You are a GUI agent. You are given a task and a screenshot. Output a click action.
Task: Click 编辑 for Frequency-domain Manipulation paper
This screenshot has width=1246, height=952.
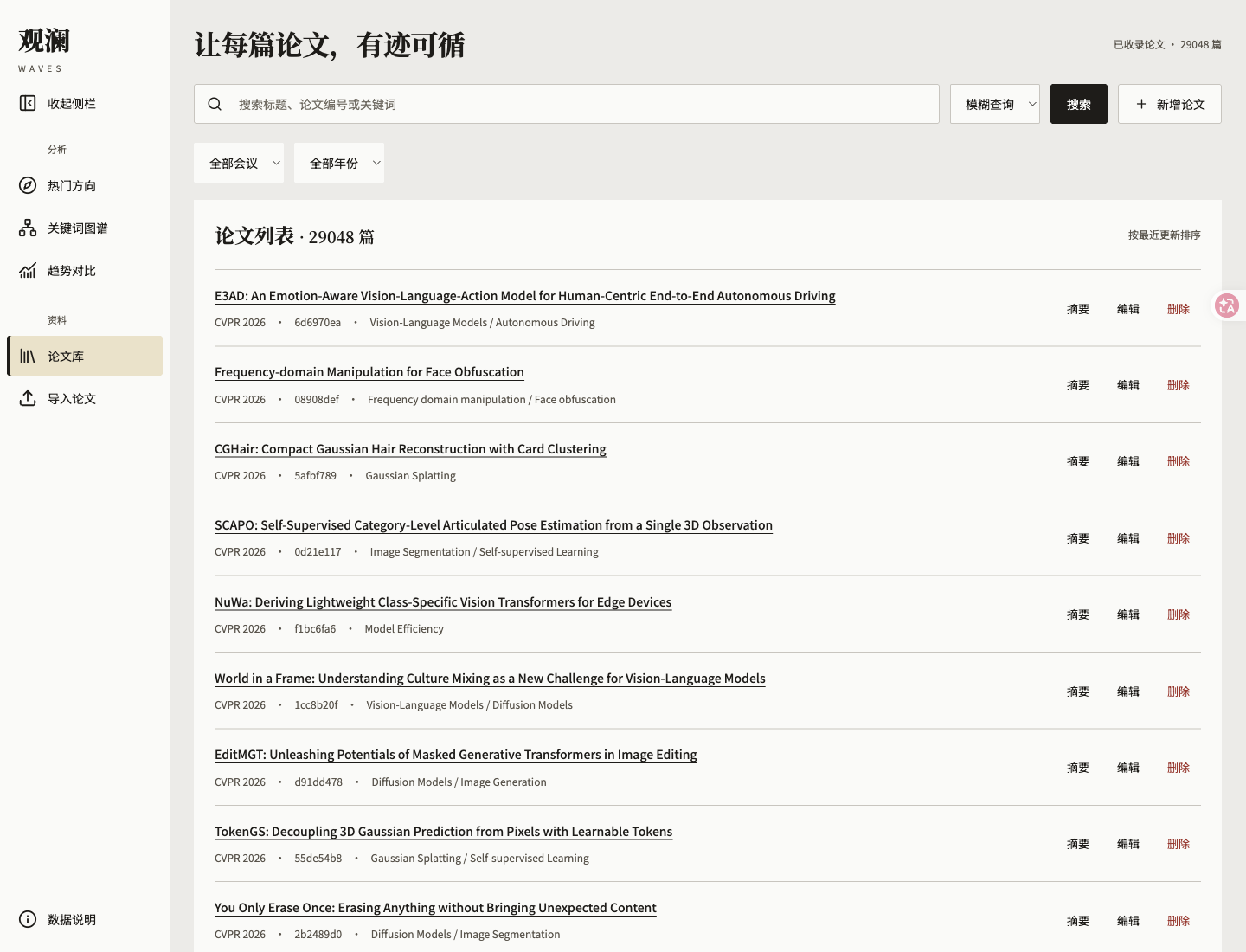[x=1128, y=385]
